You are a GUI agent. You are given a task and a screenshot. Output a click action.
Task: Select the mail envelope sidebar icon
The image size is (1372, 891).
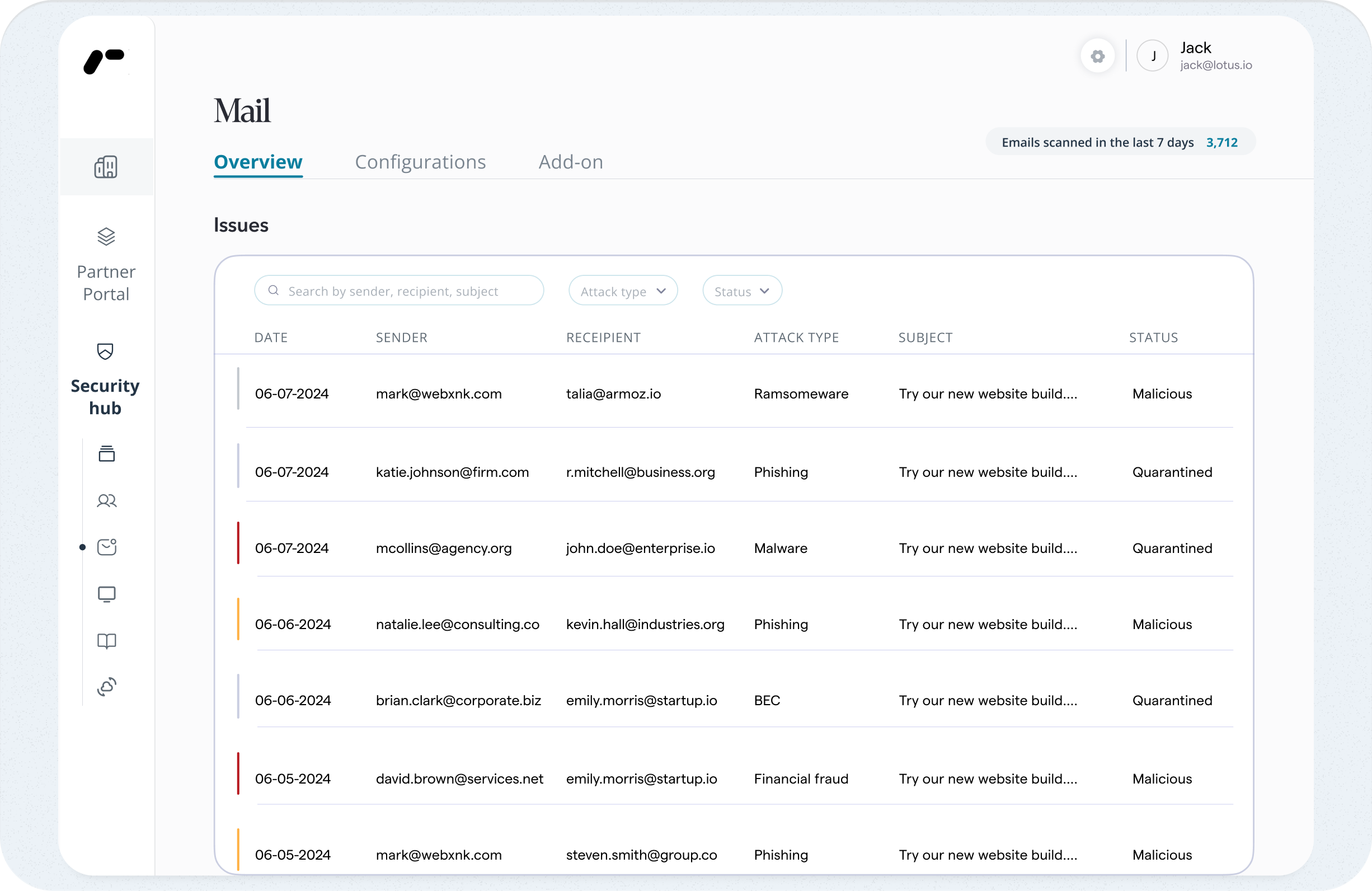(107, 547)
